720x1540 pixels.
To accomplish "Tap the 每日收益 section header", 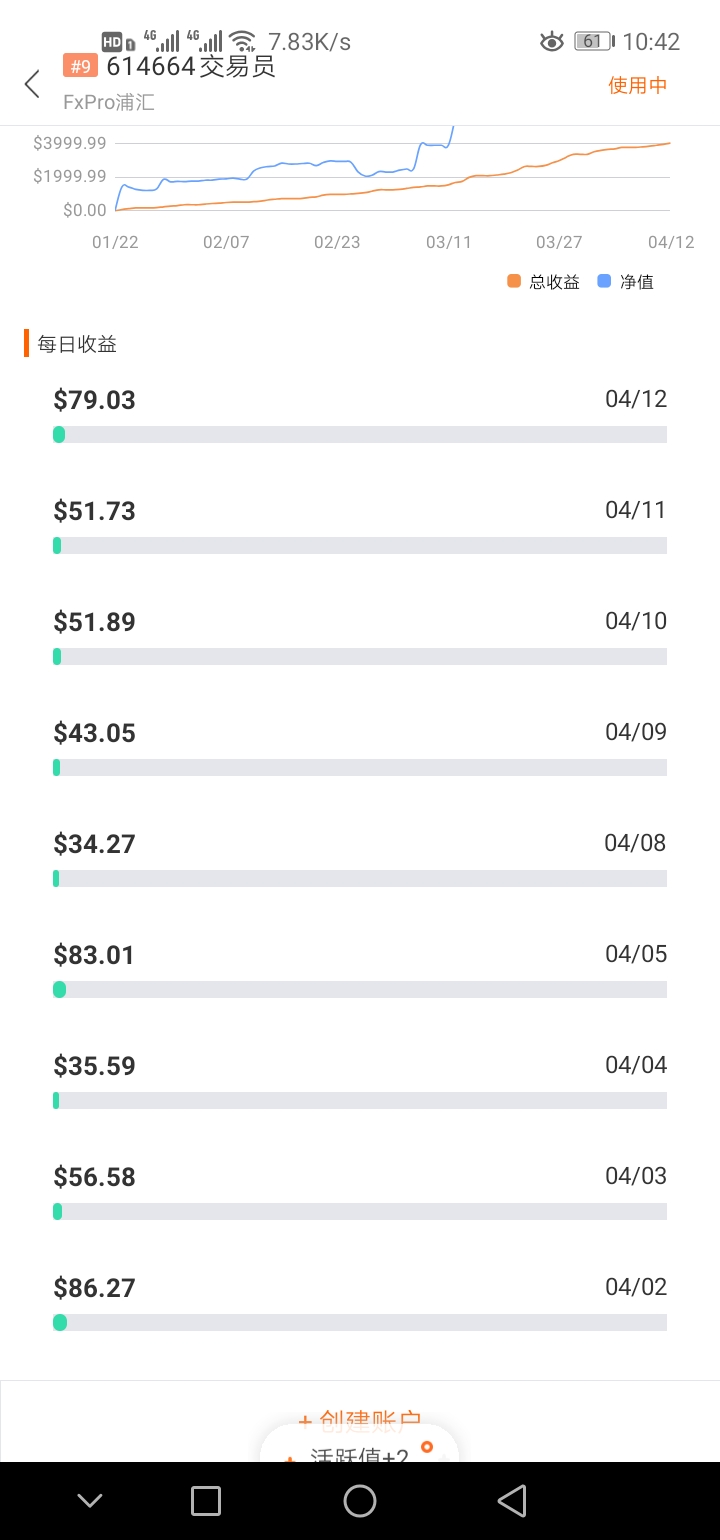I will point(77,344).
